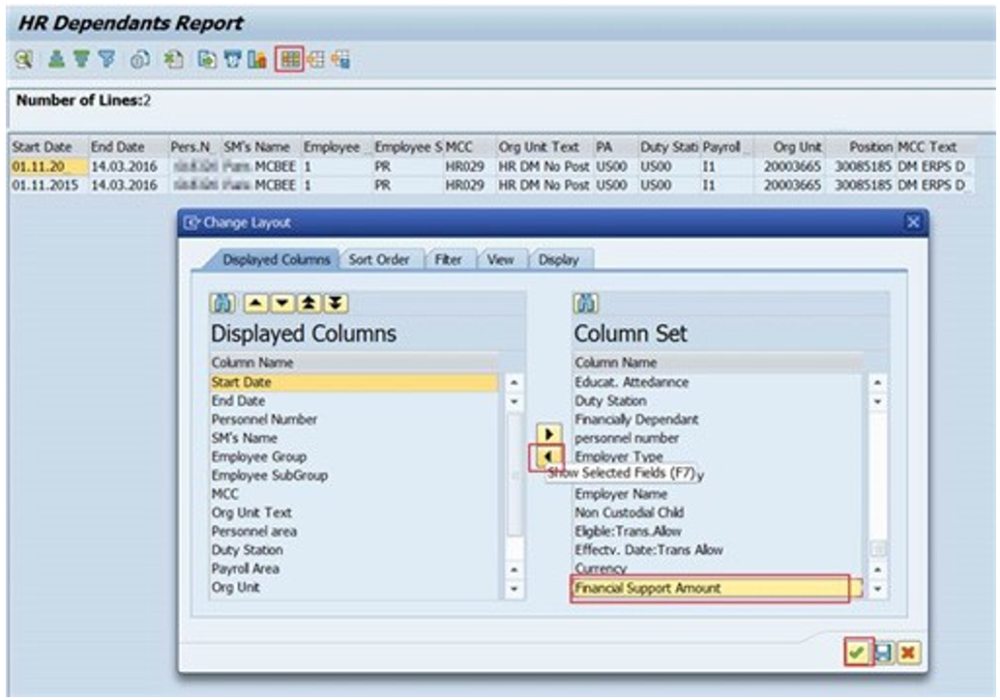
Task: Select Employee Group in Displayed Columns
Action: coord(354,456)
